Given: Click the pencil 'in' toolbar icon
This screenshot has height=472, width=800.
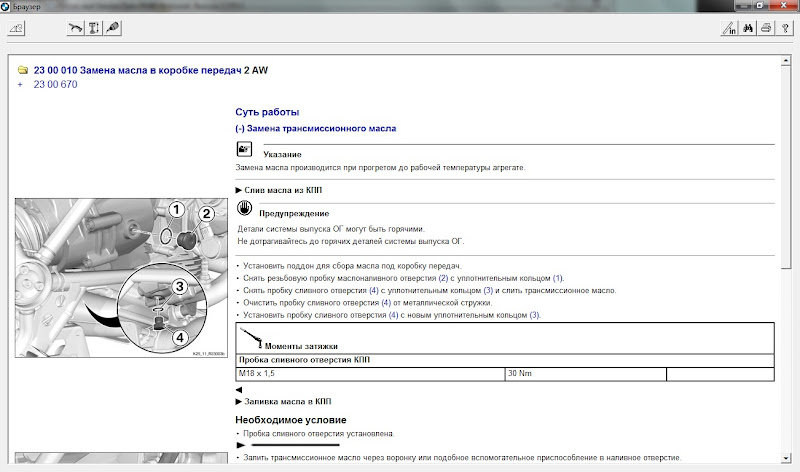Looking at the screenshot, I should pyautogui.click(x=728, y=29).
